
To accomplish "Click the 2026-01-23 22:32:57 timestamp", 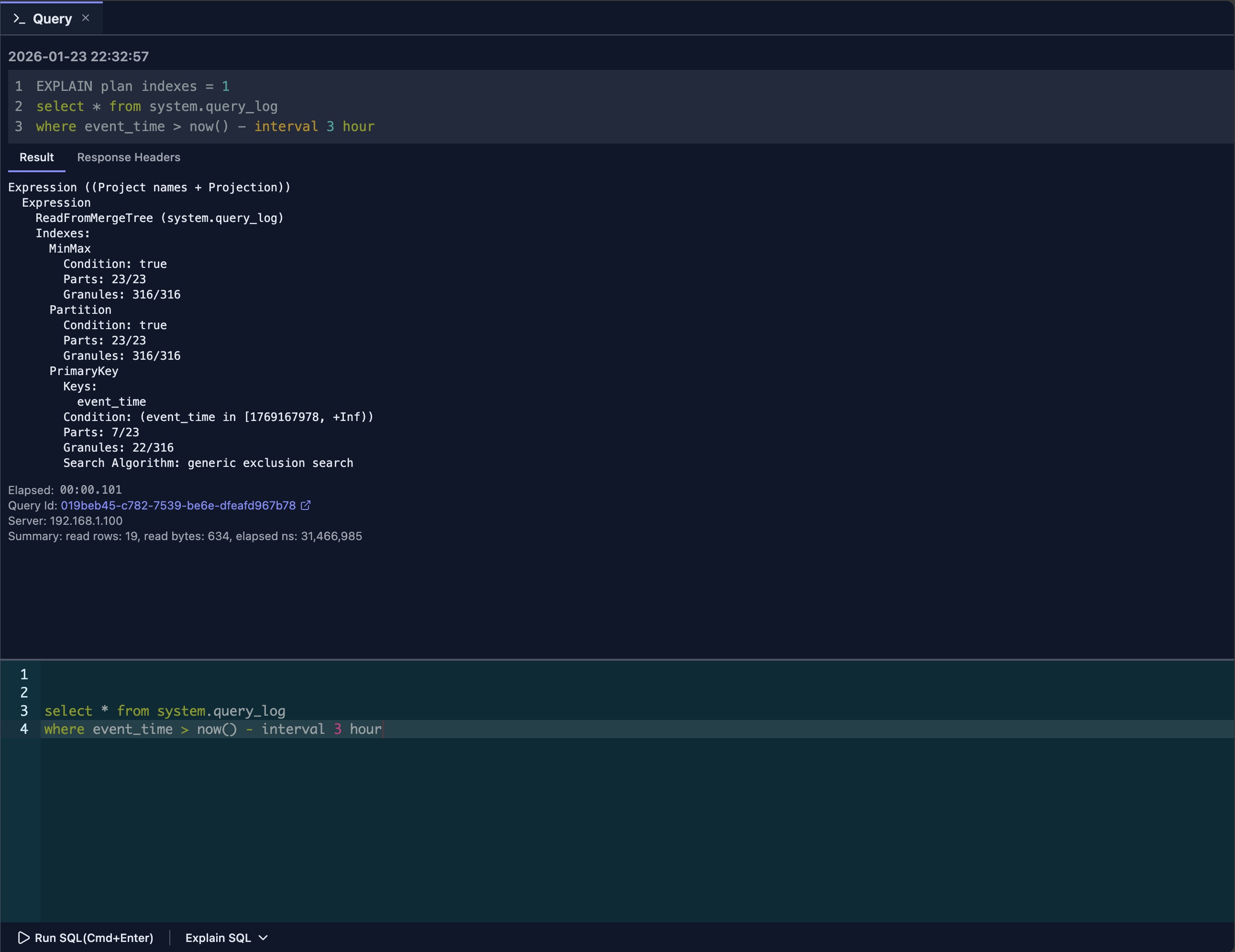I will (x=78, y=56).
